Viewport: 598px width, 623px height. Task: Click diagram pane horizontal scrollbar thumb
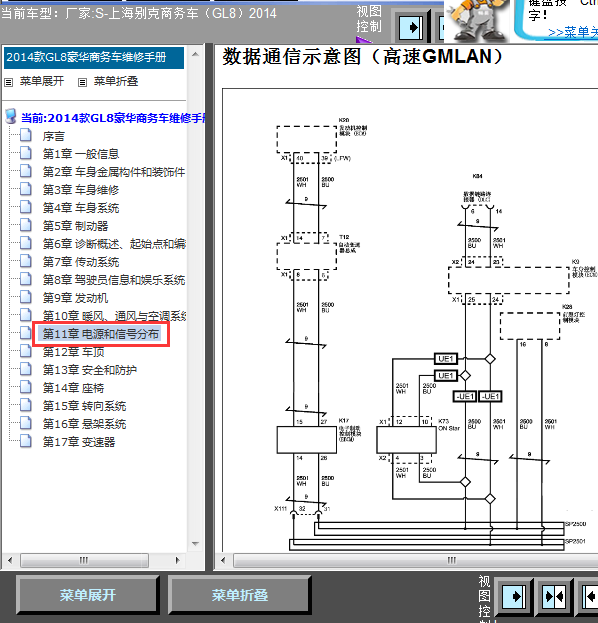click(x=416, y=561)
